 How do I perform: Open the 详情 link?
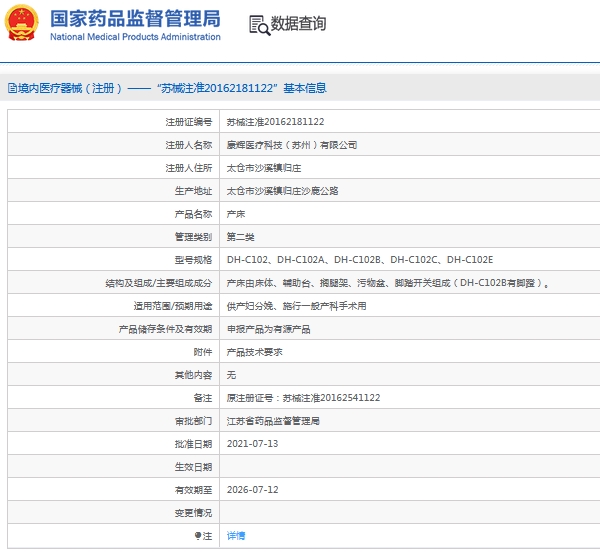tap(236, 536)
